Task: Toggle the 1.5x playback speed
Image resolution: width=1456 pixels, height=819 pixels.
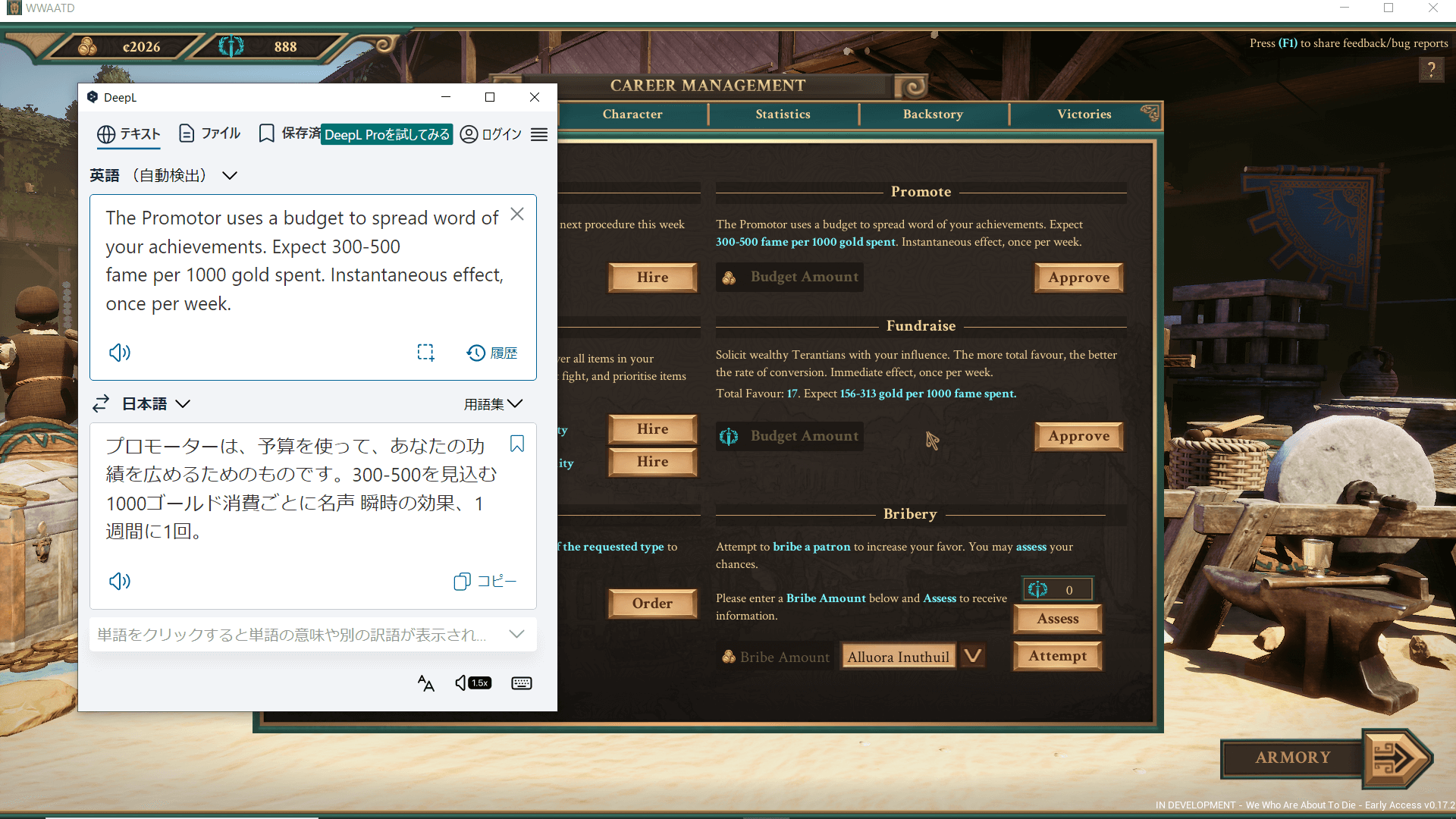Action: point(472,682)
